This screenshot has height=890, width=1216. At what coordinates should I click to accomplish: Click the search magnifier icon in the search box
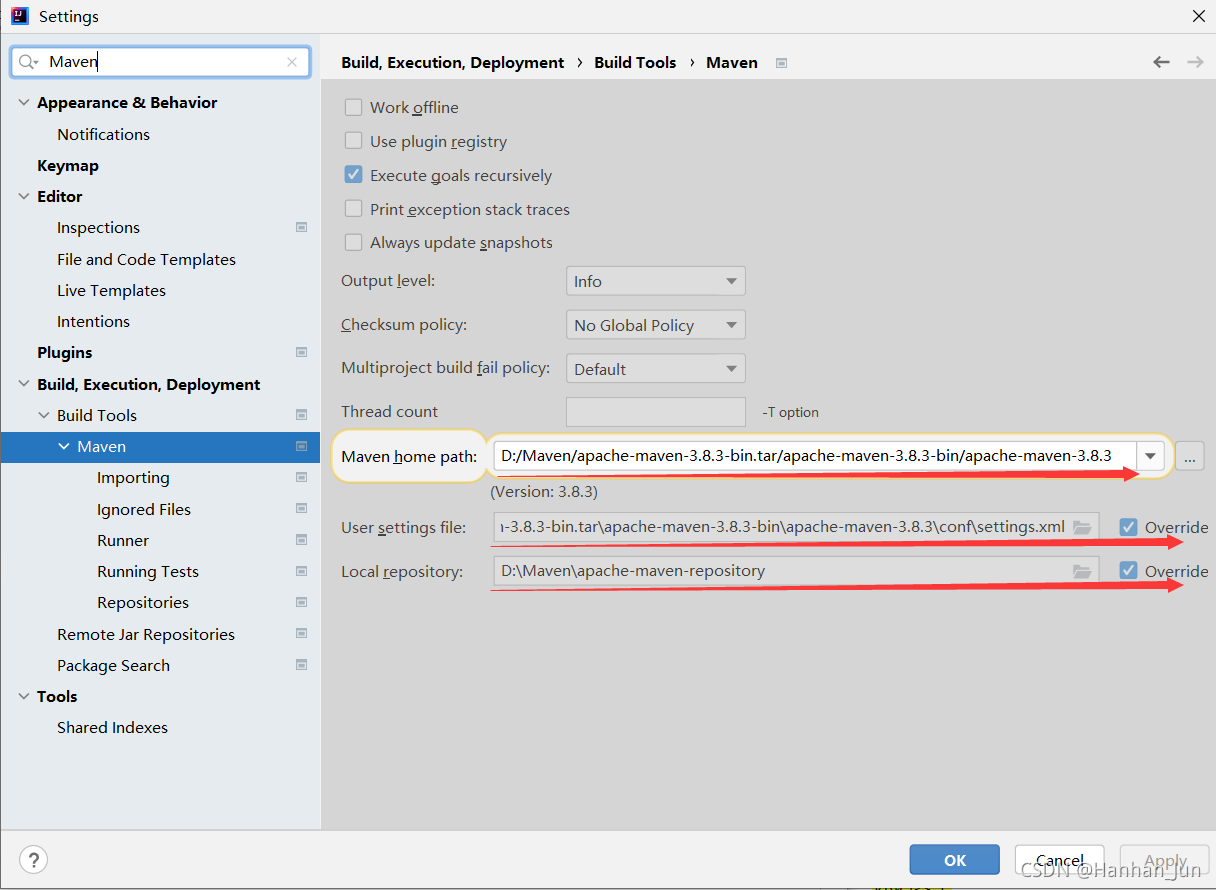point(28,62)
